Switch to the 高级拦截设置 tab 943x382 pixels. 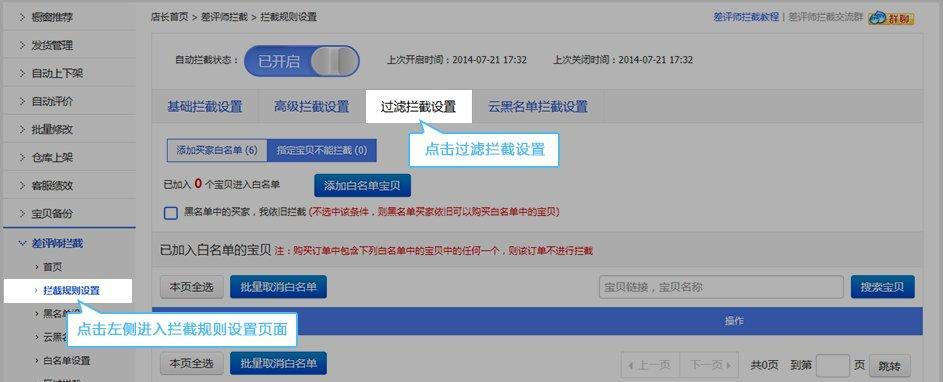(x=312, y=107)
